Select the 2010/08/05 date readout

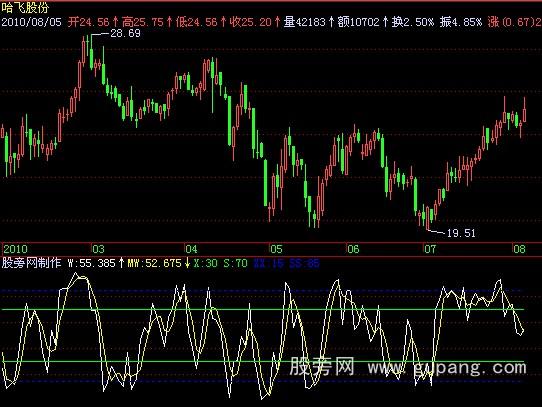pyautogui.click(x=31, y=22)
